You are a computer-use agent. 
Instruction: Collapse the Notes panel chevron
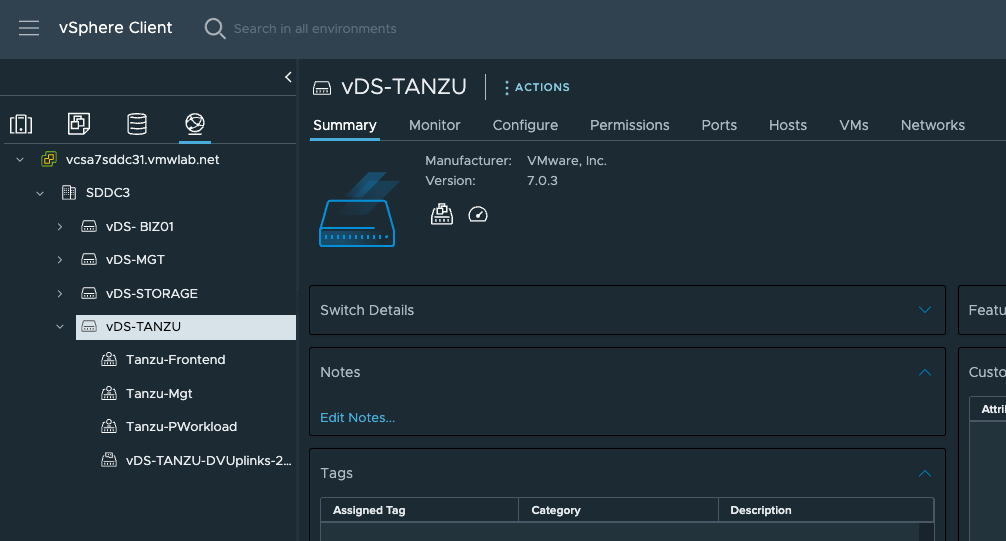click(925, 372)
